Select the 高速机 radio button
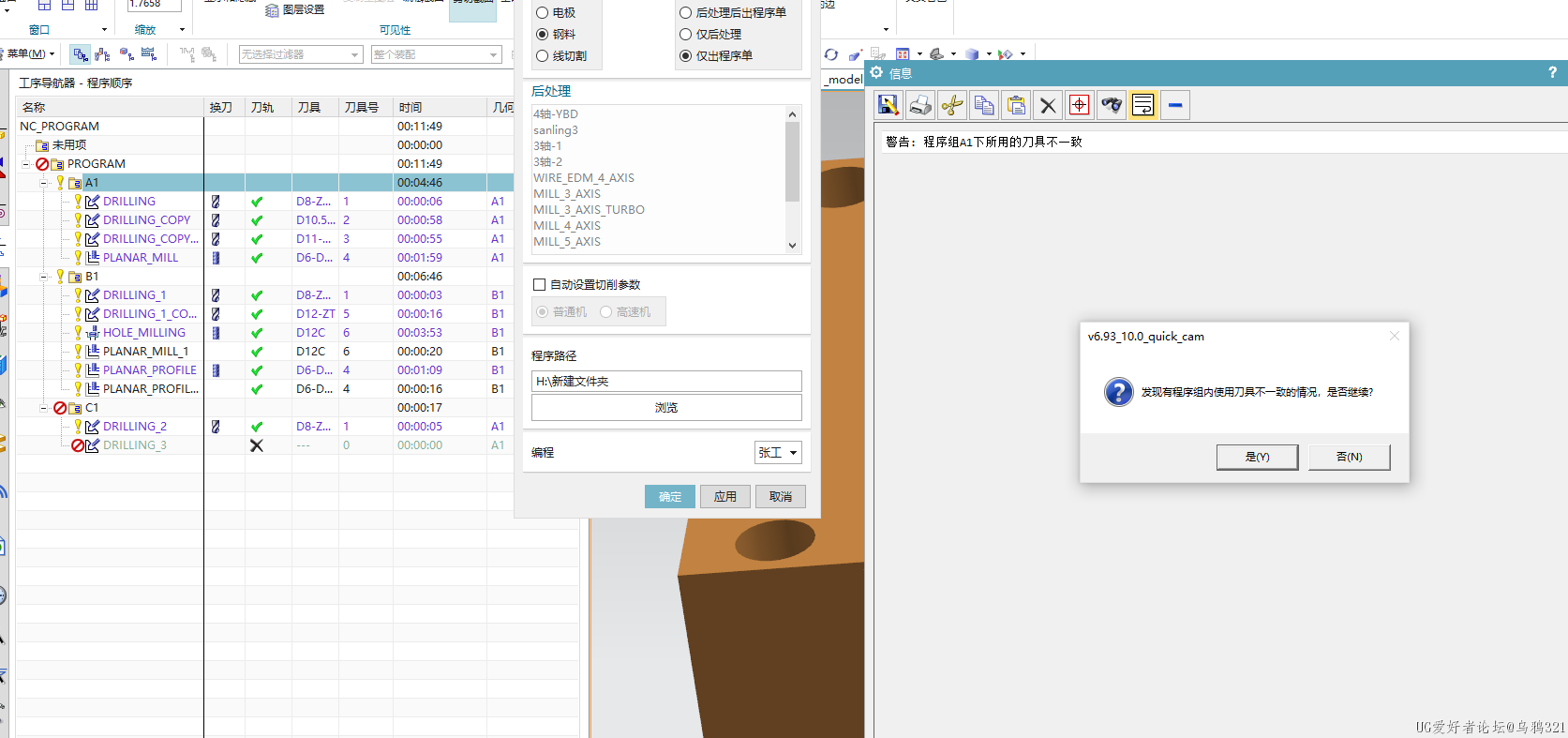1568x738 pixels. pos(605,312)
